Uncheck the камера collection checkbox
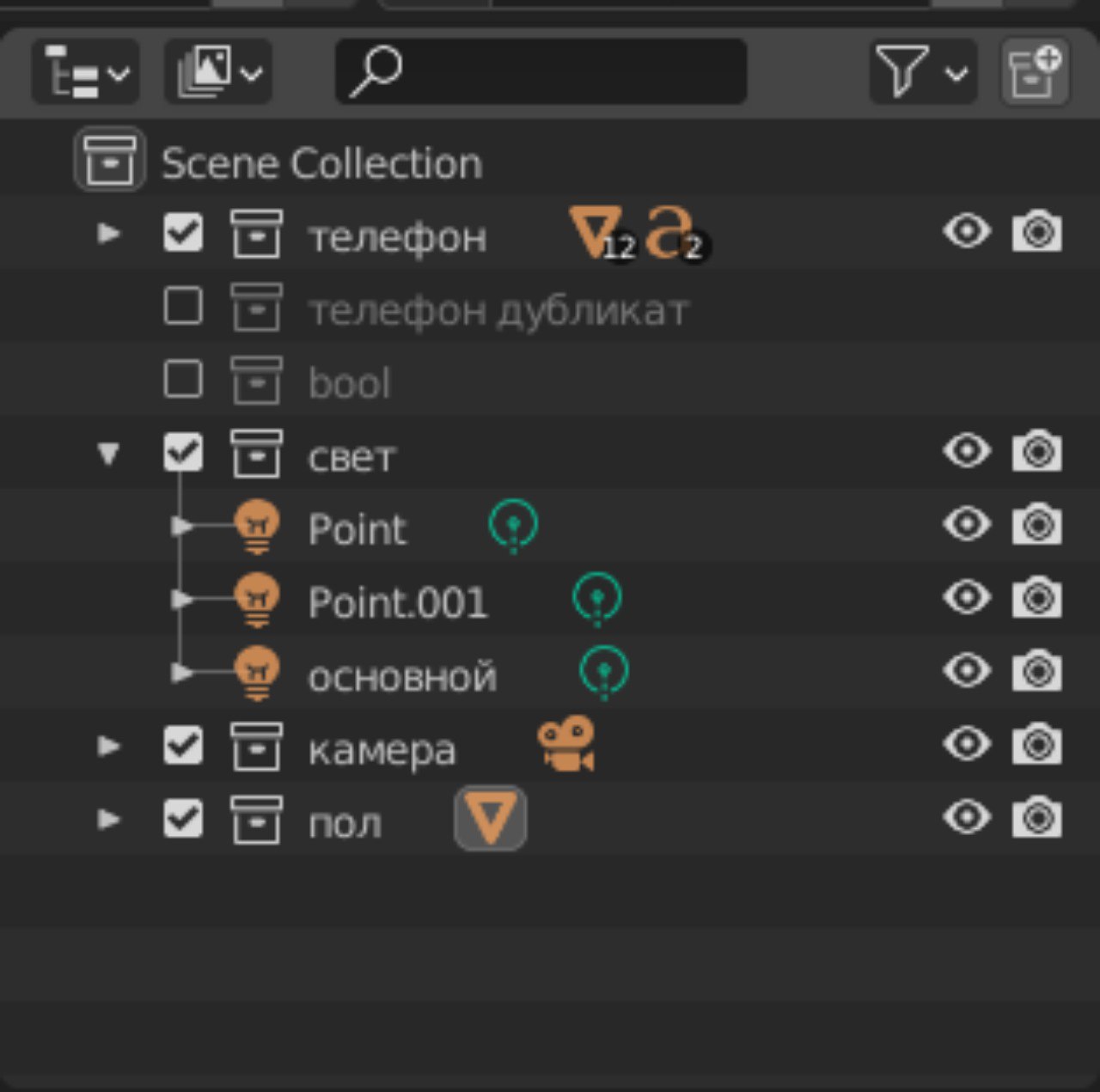This screenshot has height=1092, width=1100. coord(183,745)
